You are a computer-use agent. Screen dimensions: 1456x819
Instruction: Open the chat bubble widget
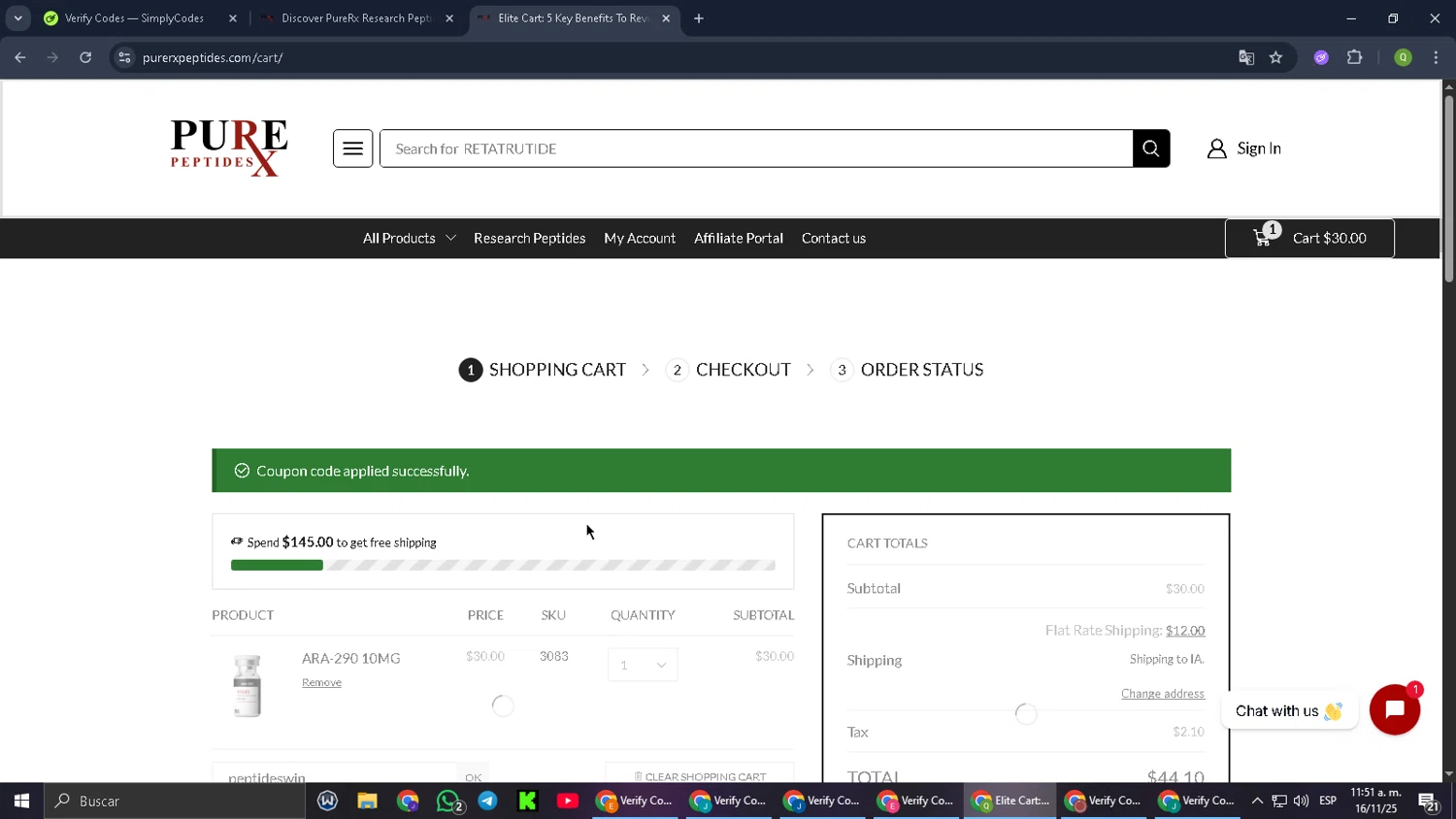(x=1395, y=709)
